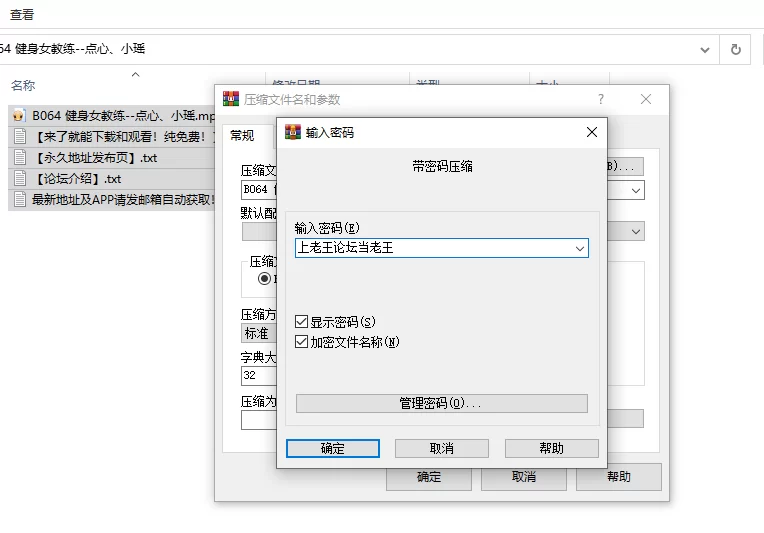This screenshot has width=764, height=533.
Task: Switch to the 常规 tab
Action: pyautogui.click(x=242, y=136)
